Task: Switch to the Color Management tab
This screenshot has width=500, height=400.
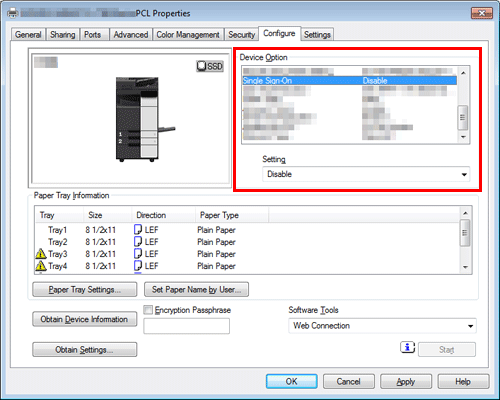Action: point(188,34)
